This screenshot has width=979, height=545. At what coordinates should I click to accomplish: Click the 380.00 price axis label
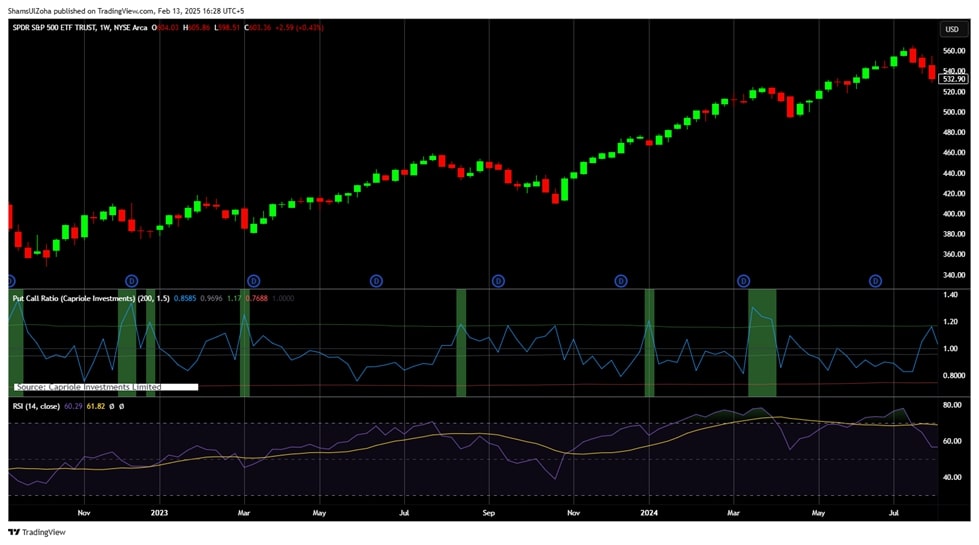coord(954,234)
